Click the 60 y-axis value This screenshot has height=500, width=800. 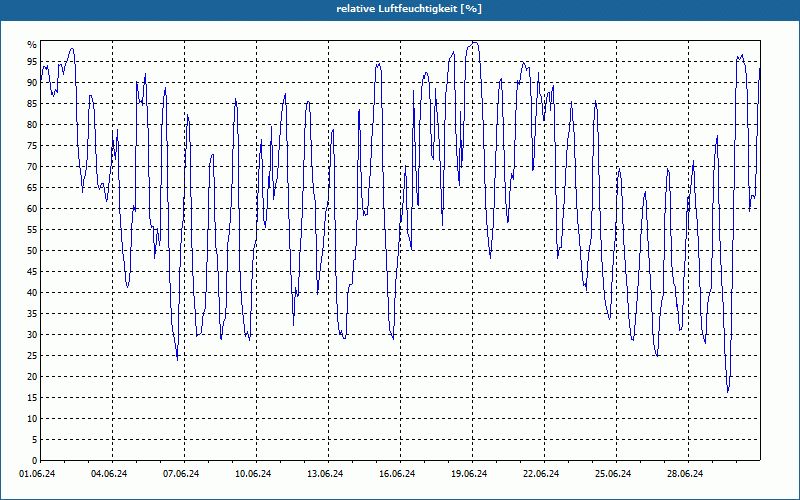click(x=32, y=209)
